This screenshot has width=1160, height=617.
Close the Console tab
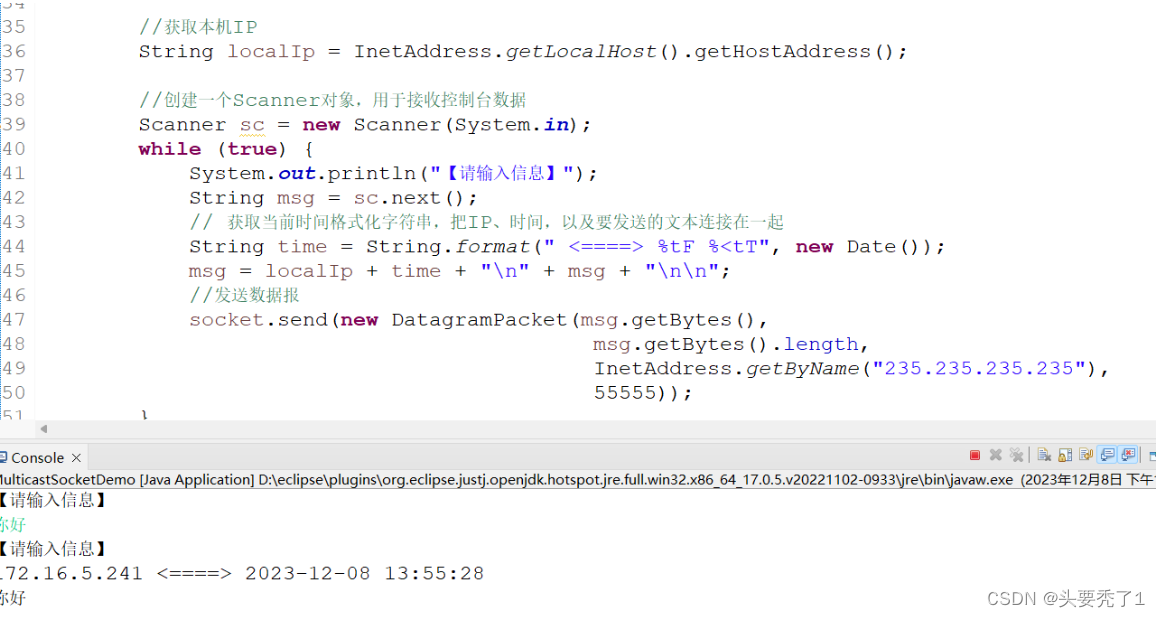[76, 458]
